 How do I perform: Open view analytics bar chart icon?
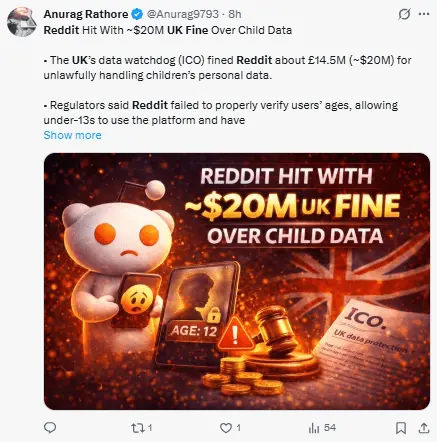314,428
